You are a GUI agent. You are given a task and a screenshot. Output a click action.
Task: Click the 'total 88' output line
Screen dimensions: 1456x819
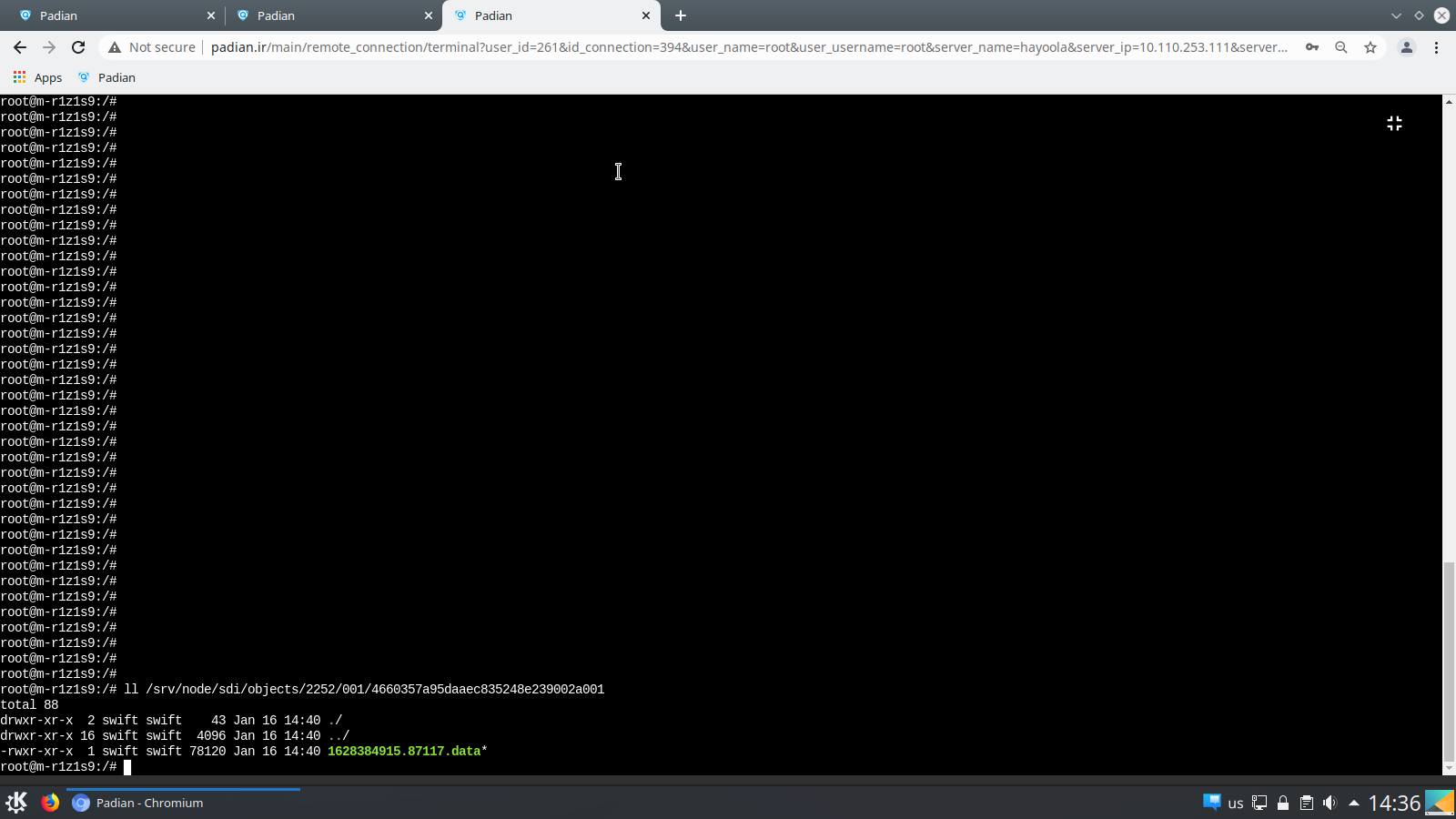pyautogui.click(x=29, y=705)
